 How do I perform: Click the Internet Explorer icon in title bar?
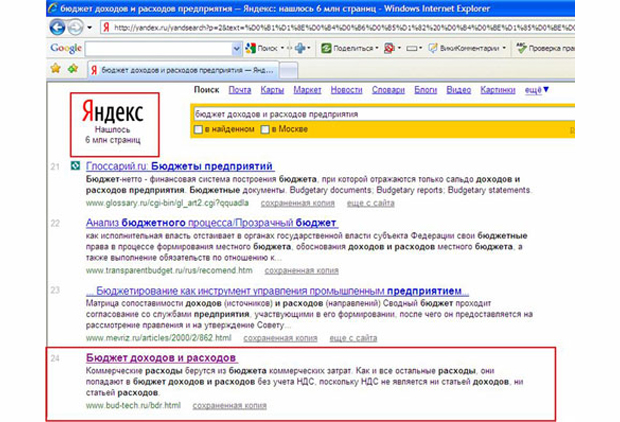pos(53,8)
